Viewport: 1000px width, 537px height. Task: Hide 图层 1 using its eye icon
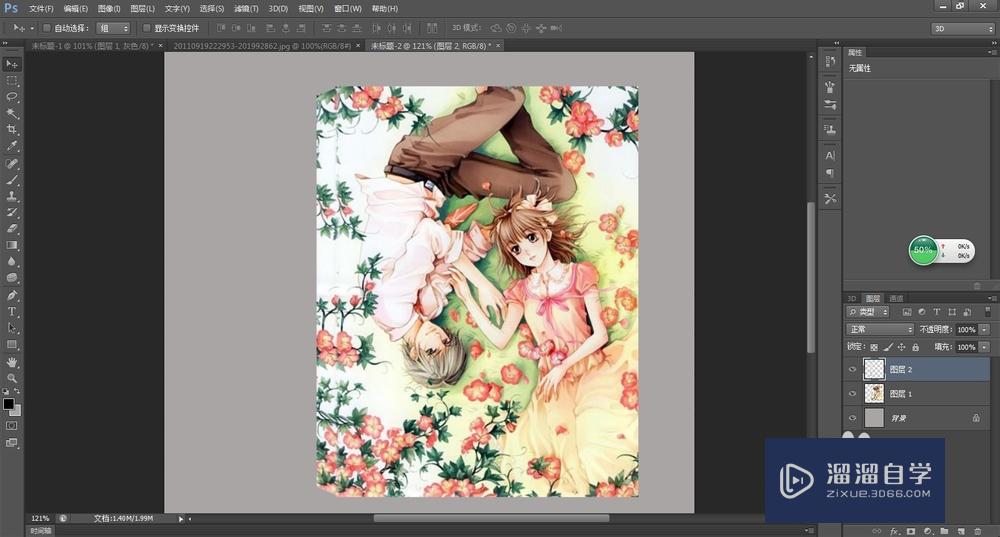pyautogui.click(x=852, y=394)
